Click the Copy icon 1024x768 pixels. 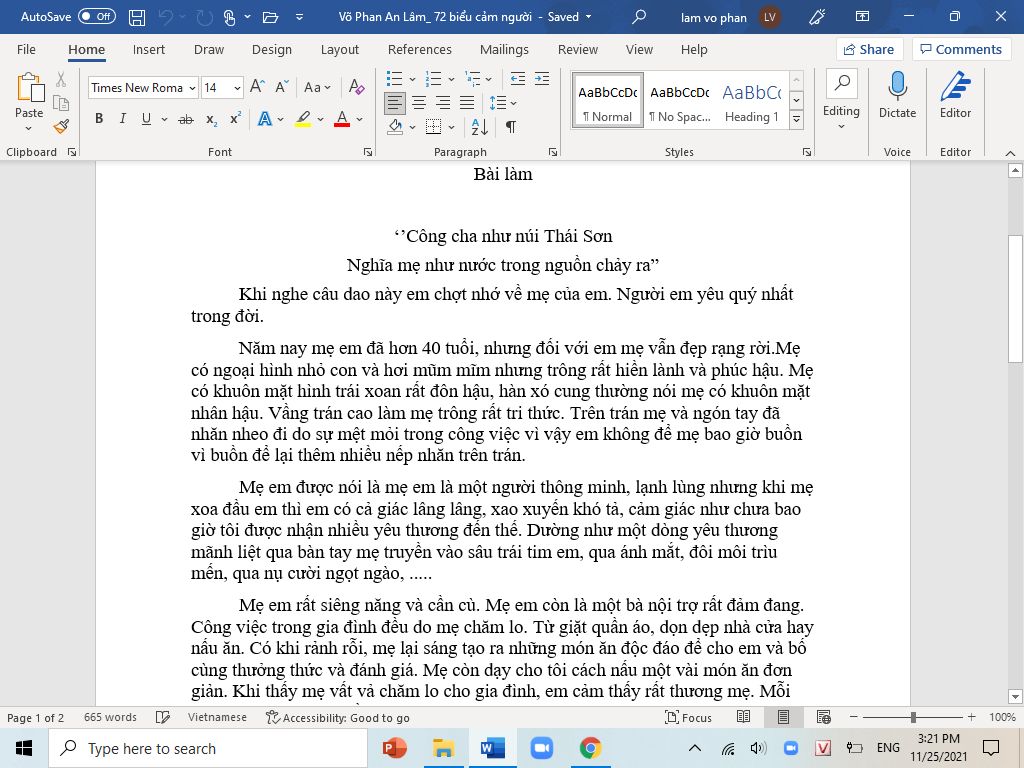coord(61,103)
